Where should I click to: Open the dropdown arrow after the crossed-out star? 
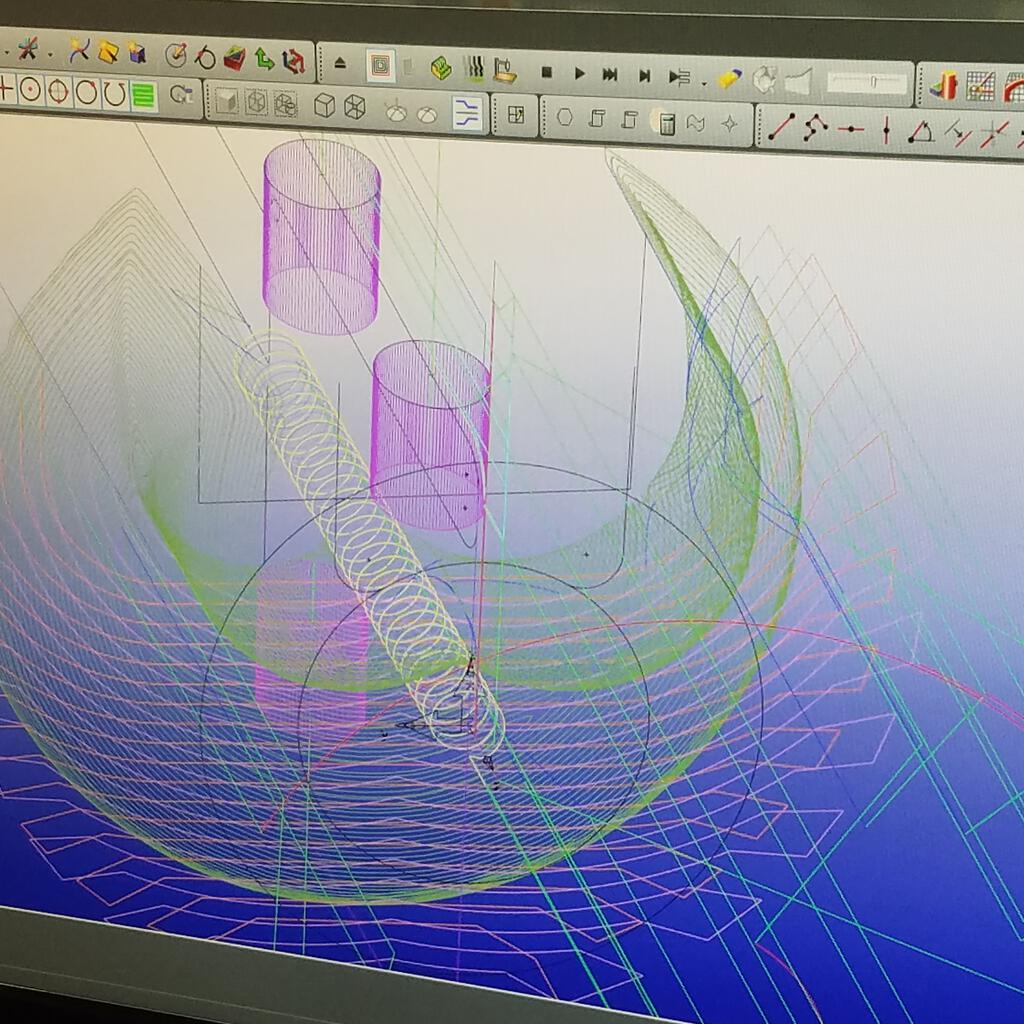point(50,54)
